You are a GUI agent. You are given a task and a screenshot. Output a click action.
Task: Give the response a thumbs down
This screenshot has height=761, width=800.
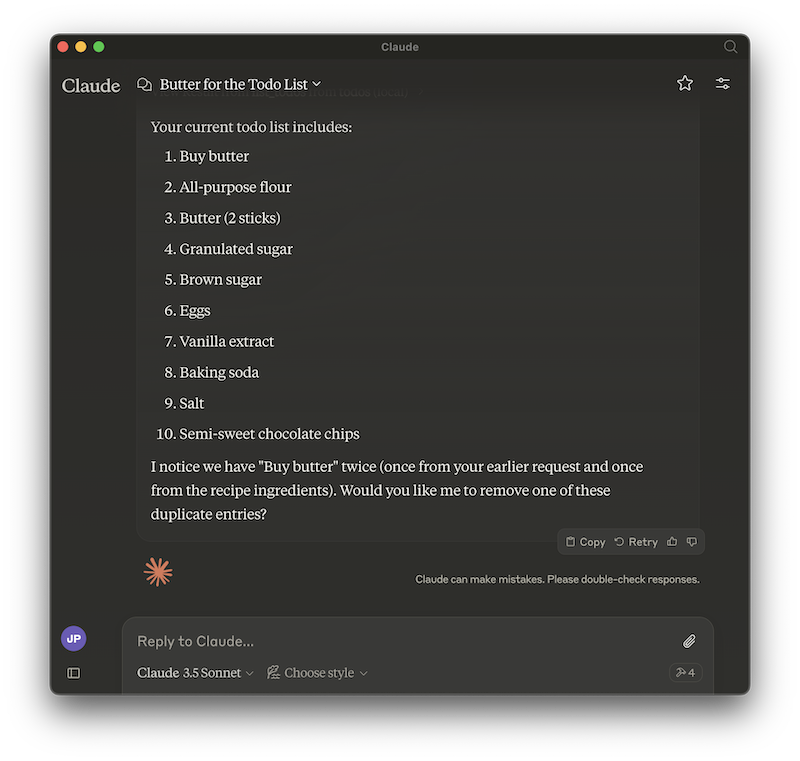692,541
